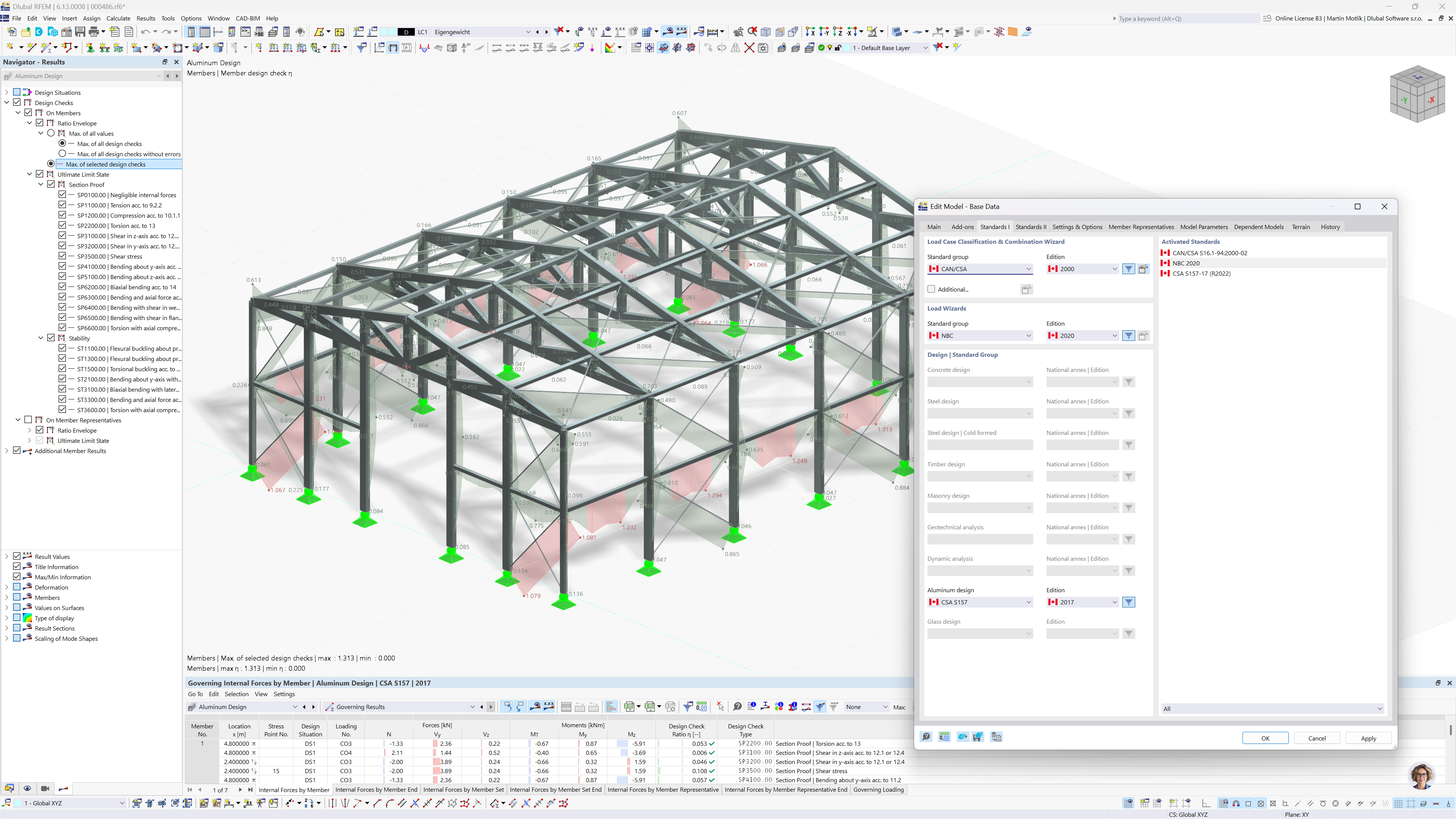Switch to the Standards II tab
The image size is (1456, 819).
pyautogui.click(x=1031, y=227)
